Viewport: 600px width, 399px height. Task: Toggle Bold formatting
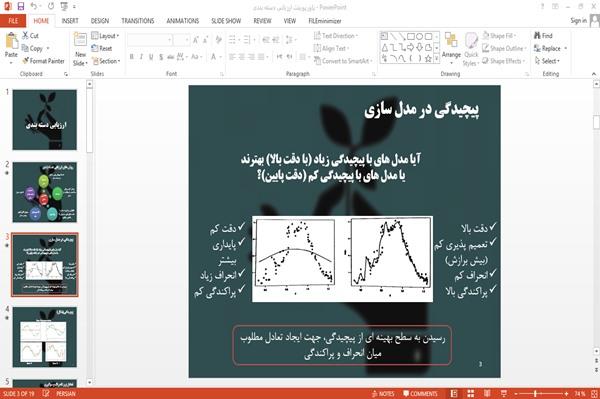(x=132, y=57)
